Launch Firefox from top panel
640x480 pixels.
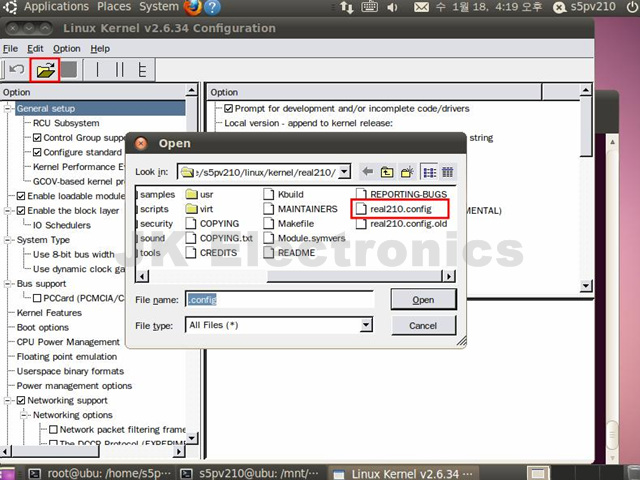tap(193, 7)
